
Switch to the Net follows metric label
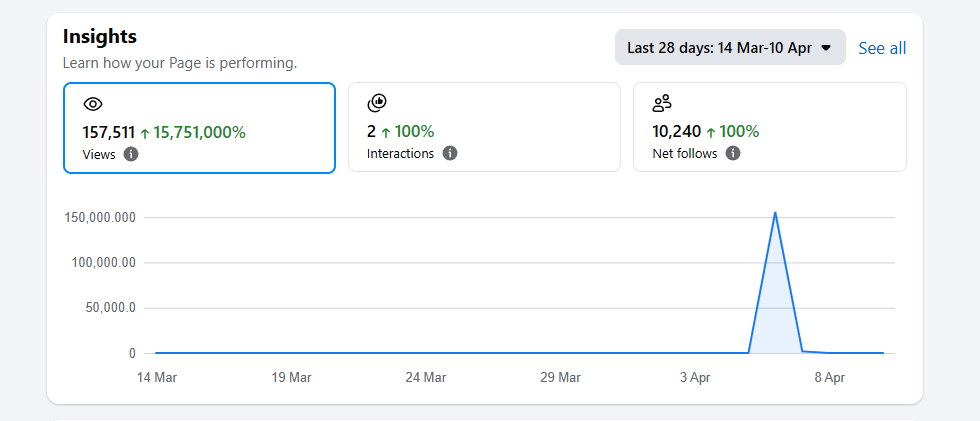(x=685, y=153)
